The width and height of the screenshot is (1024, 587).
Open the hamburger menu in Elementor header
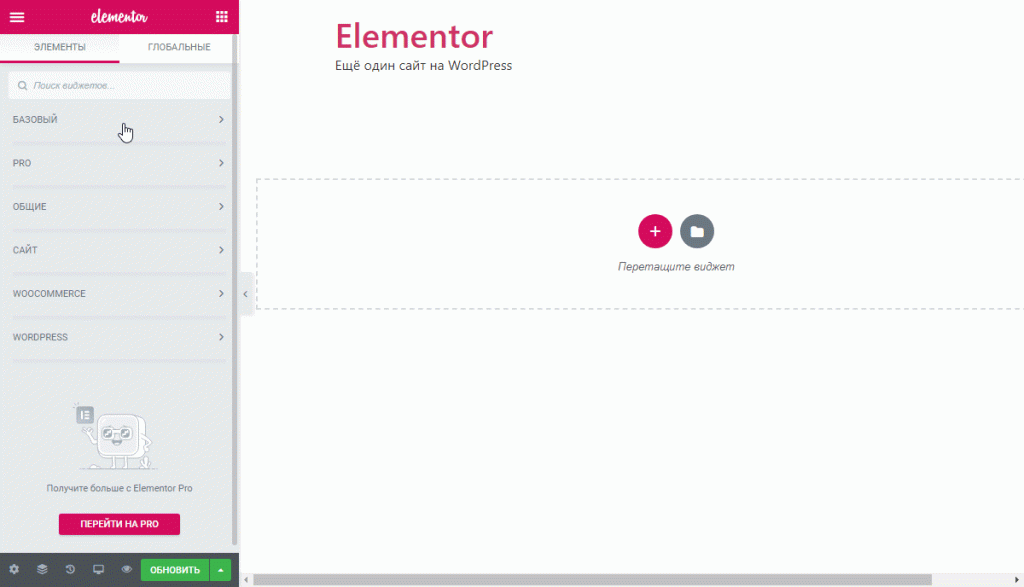[17, 17]
